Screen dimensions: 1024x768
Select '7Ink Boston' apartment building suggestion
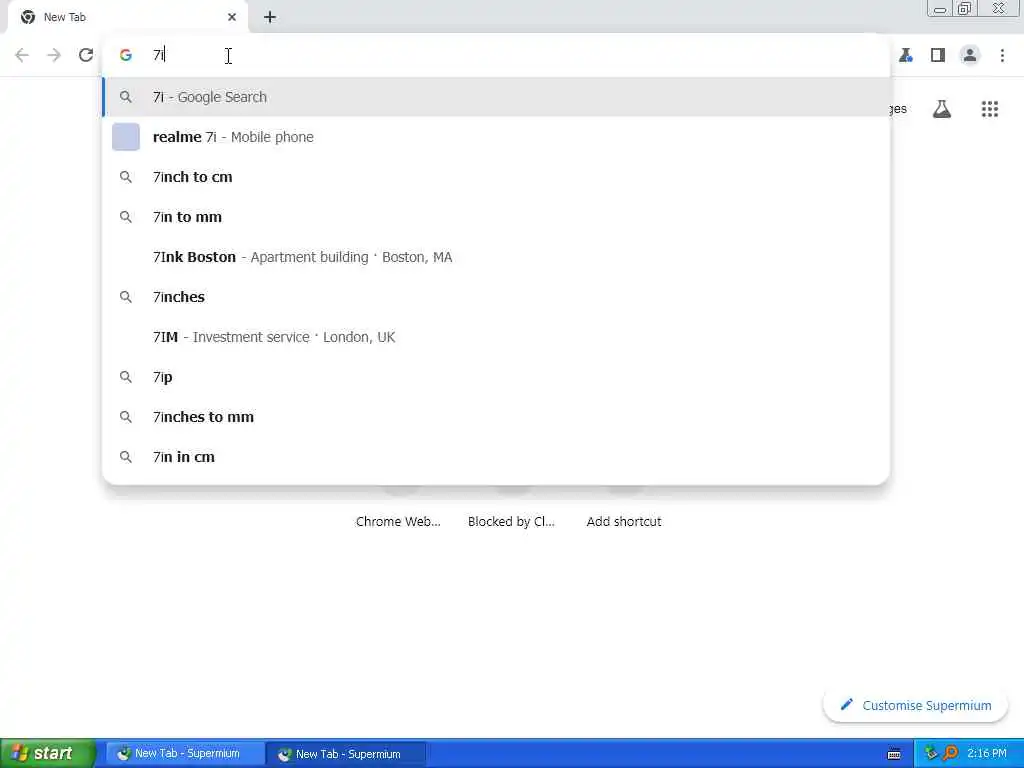pos(496,257)
